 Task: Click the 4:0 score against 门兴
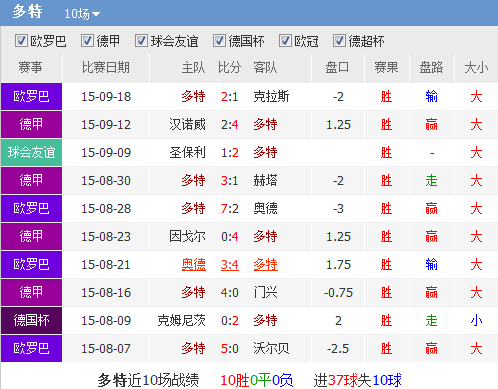(230, 293)
